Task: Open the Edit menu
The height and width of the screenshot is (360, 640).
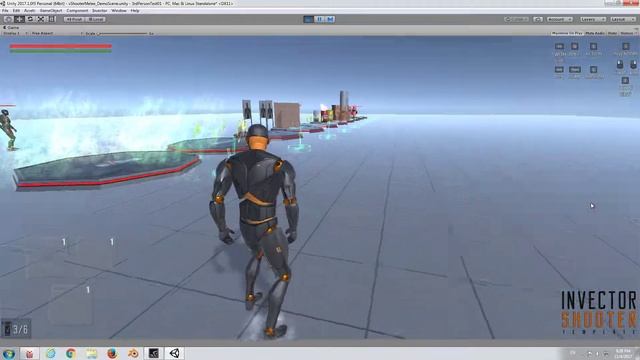Action: (x=16, y=11)
